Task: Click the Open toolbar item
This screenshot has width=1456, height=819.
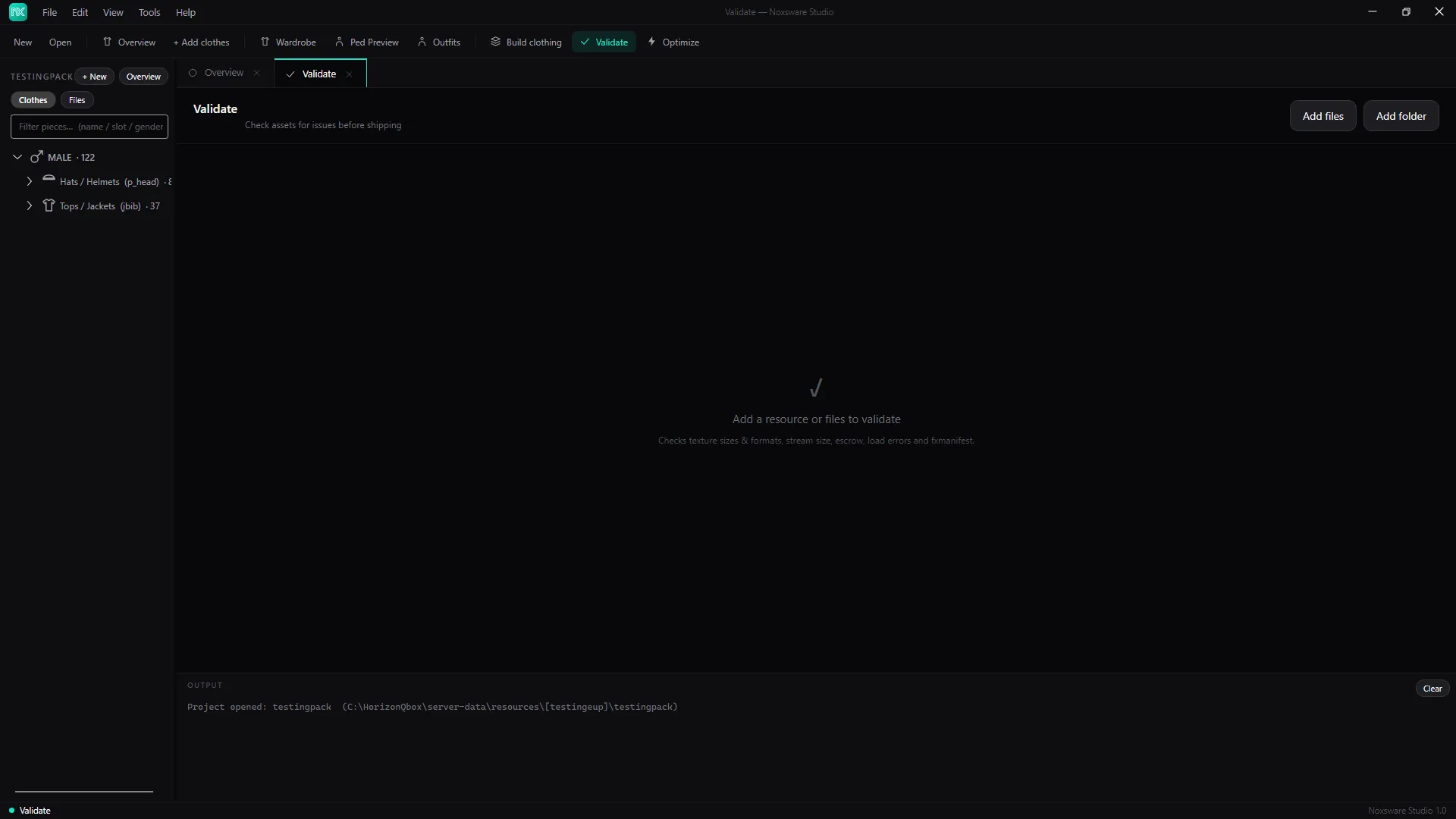Action: pos(60,42)
